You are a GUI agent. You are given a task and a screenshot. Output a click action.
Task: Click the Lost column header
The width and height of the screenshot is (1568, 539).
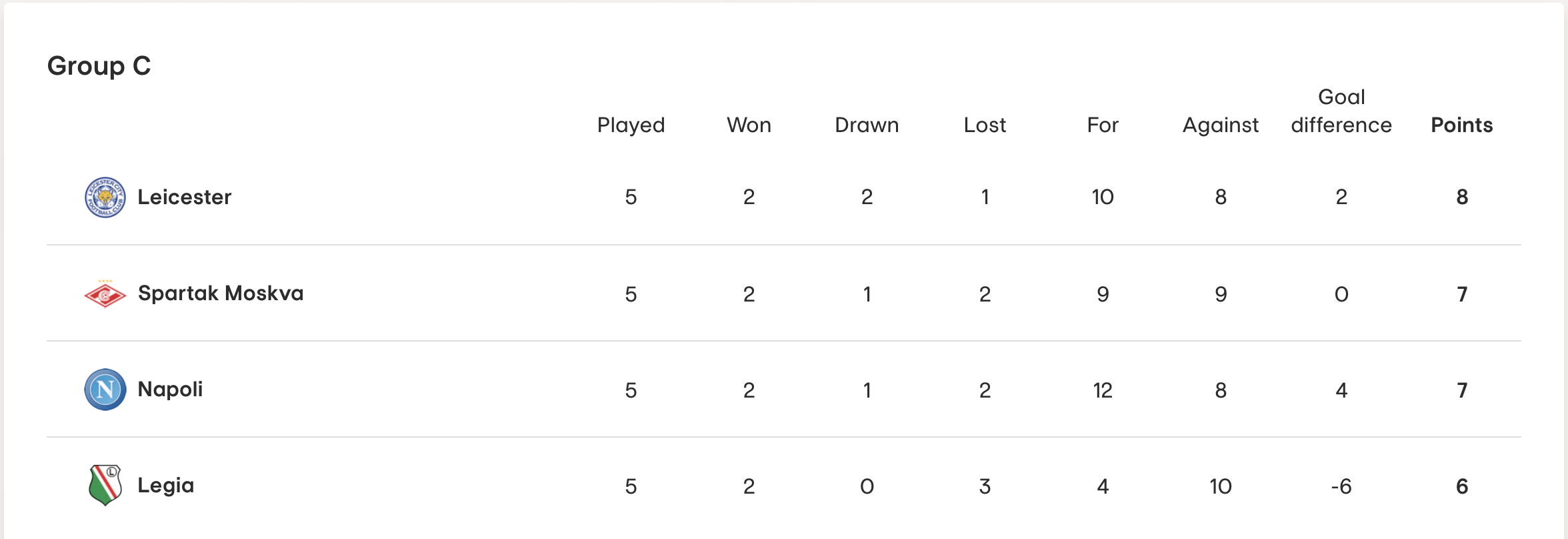point(985,125)
